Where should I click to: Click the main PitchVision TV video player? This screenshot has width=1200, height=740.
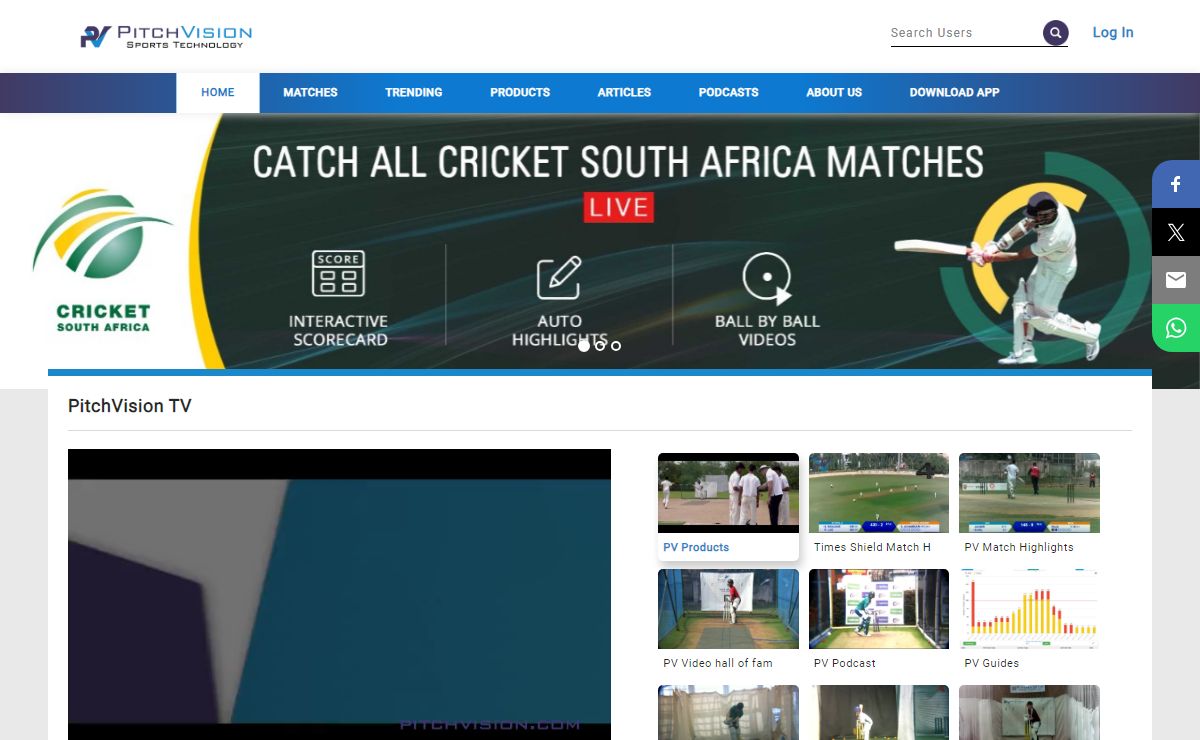pyautogui.click(x=339, y=595)
